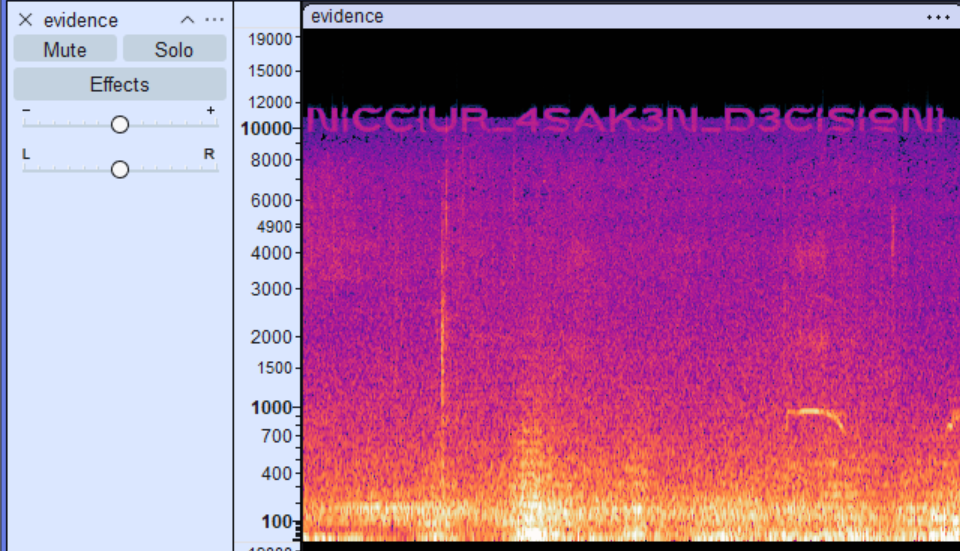This screenshot has height=551, width=960.
Task: Solo the evidence track
Action: click(174, 50)
